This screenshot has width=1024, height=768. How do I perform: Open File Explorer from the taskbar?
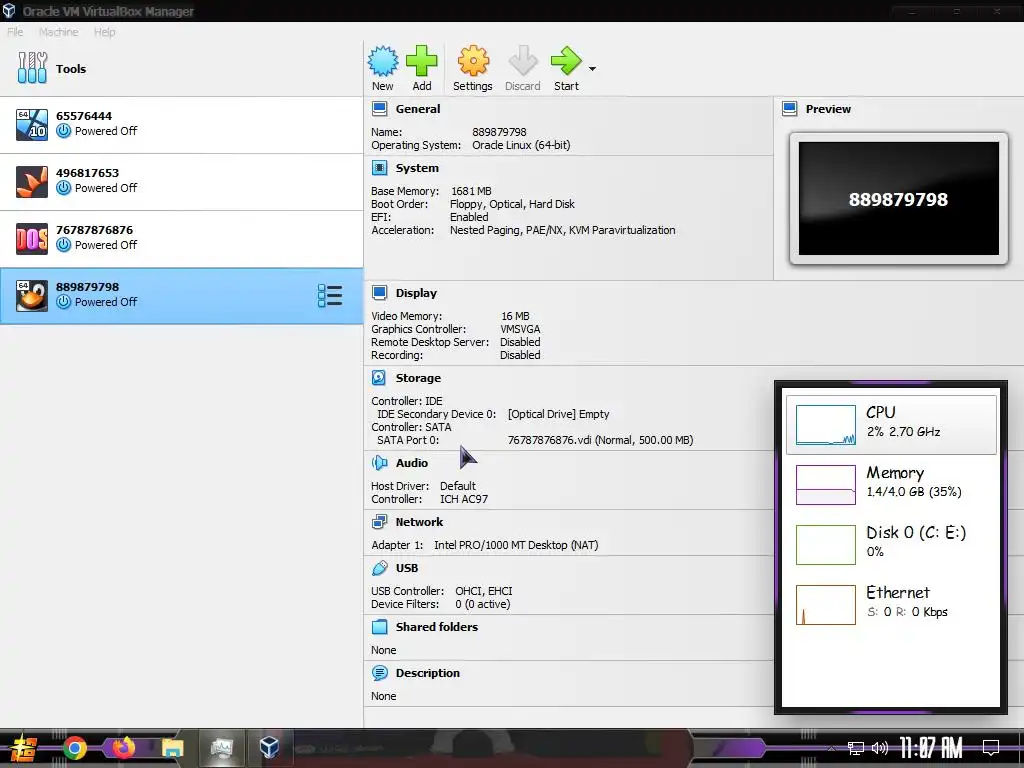click(x=172, y=748)
